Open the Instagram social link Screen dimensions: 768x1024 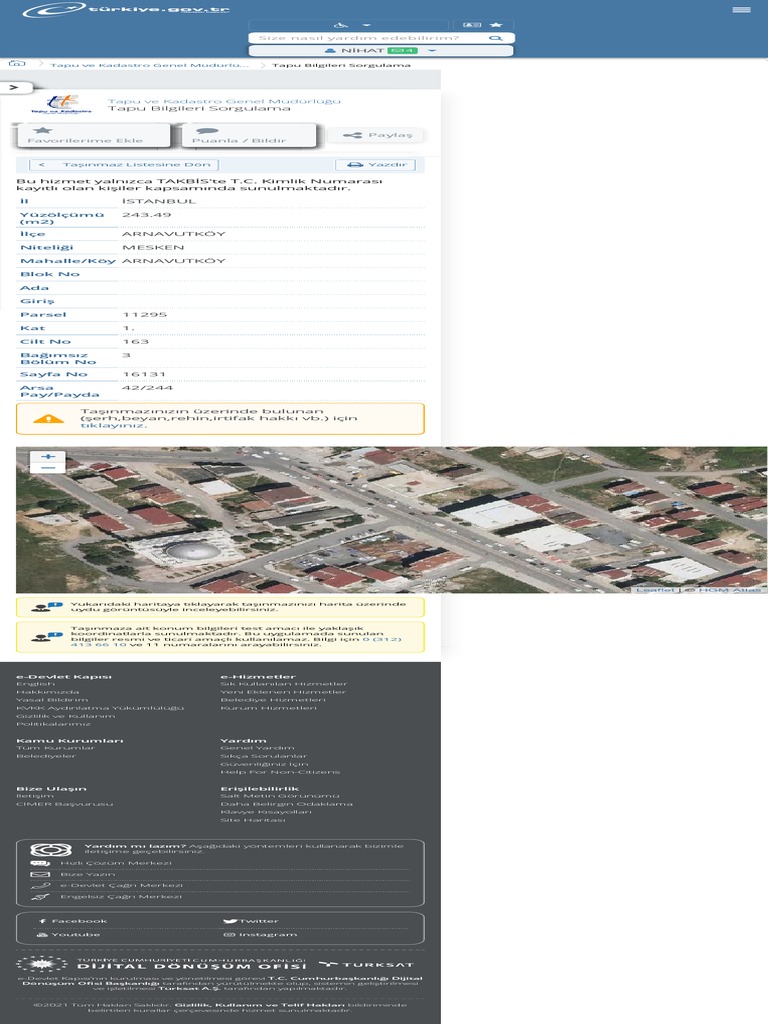click(260, 935)
